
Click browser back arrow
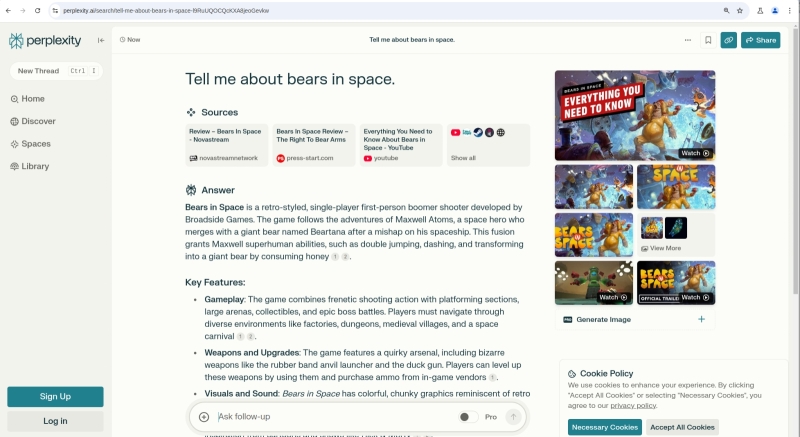point(8,10)
